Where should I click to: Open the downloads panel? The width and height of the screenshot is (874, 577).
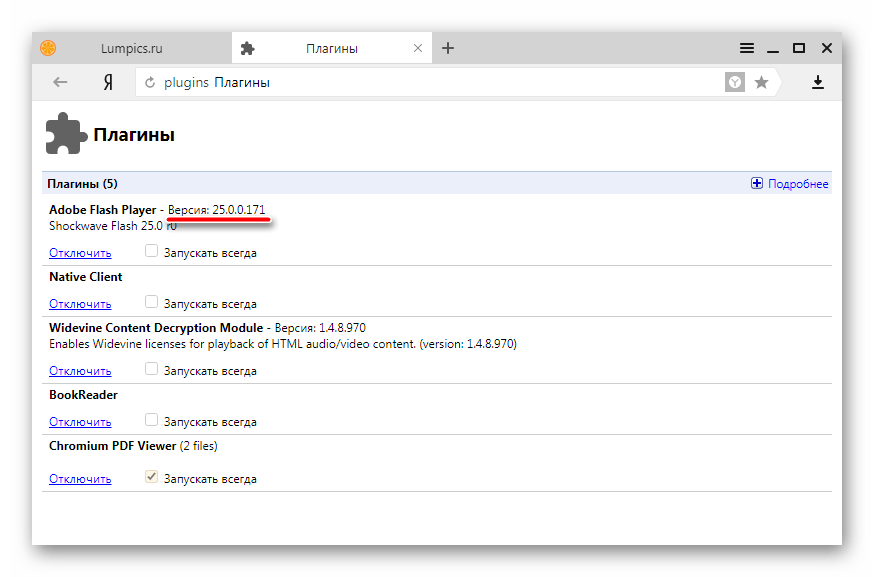point(817,83)
